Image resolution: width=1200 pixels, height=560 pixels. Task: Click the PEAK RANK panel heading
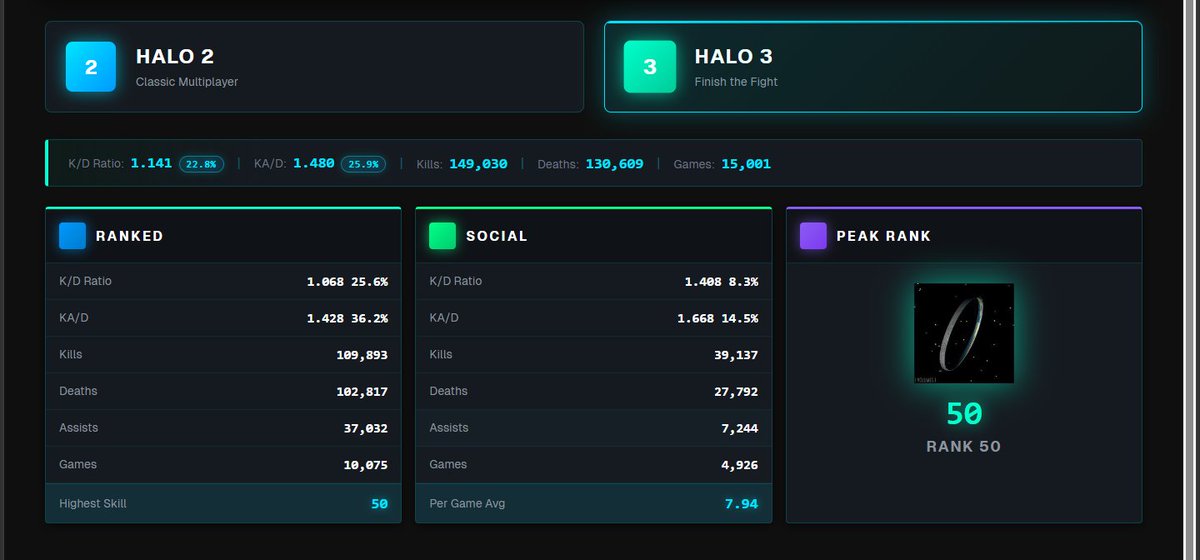click(884, 237)
